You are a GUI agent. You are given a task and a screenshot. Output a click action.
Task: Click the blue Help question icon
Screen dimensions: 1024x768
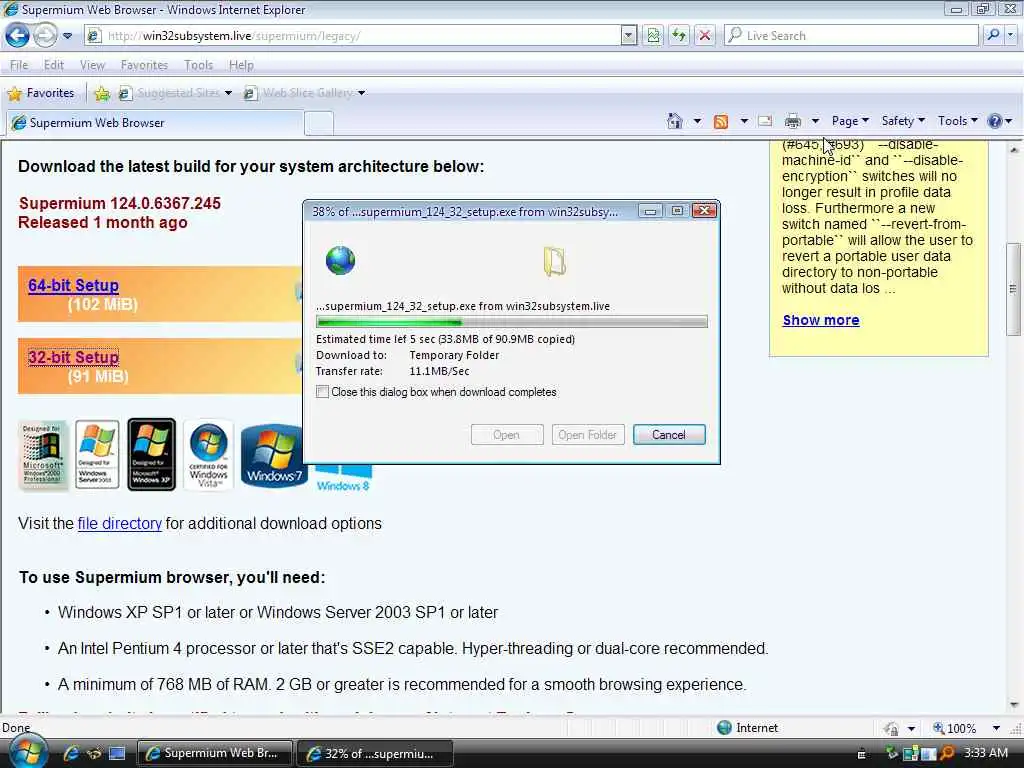click(995, 121)
